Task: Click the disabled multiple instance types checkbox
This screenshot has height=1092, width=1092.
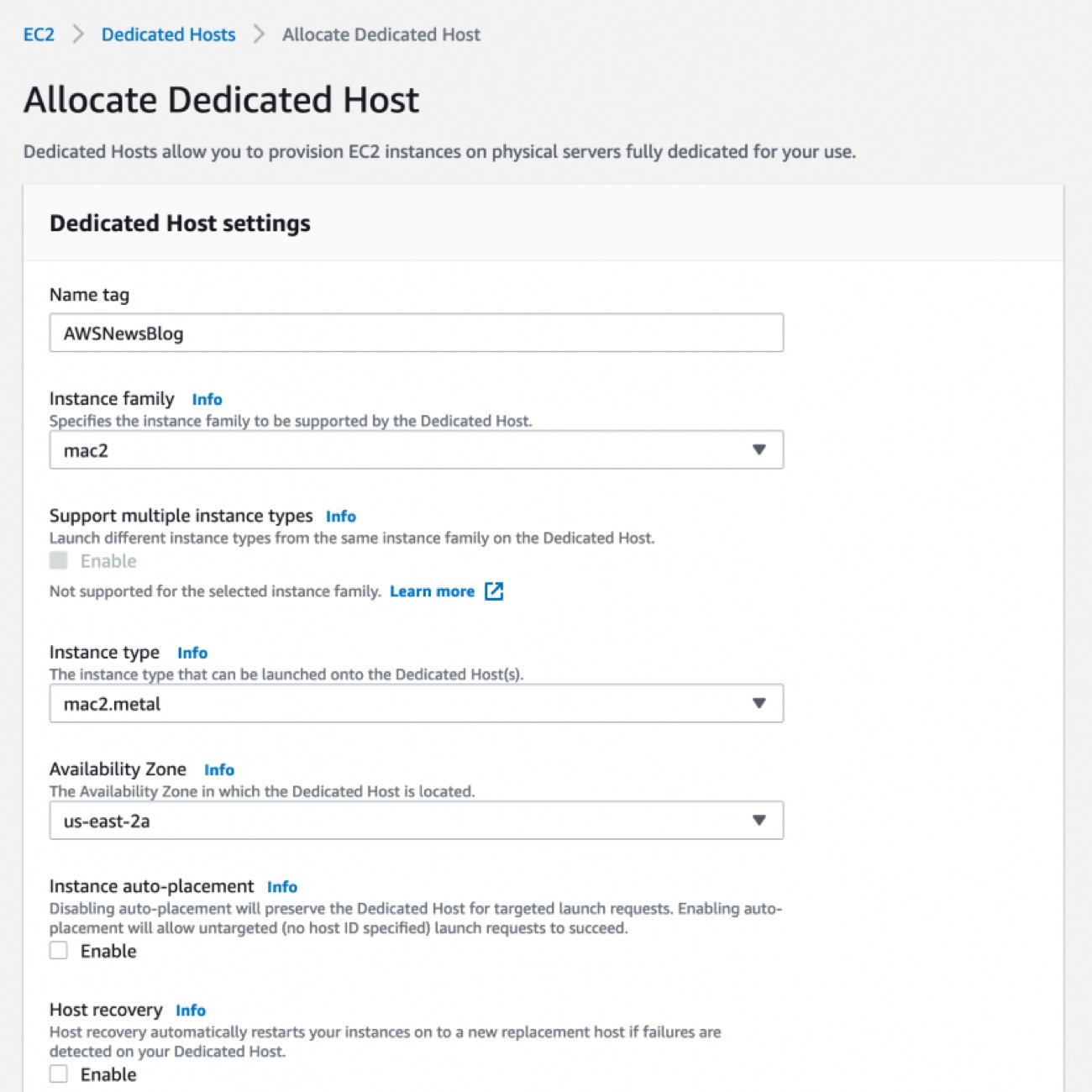Action: click(59, 560)
